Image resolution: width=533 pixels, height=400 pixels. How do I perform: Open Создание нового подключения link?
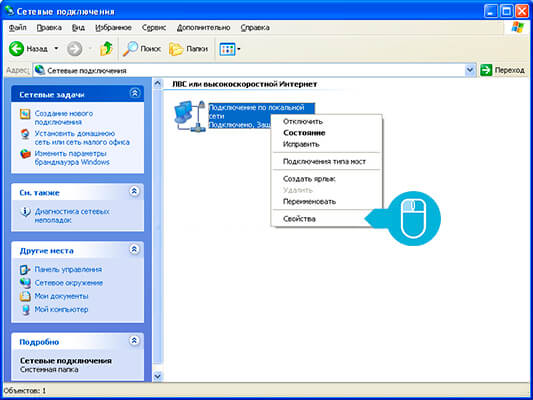64,118
